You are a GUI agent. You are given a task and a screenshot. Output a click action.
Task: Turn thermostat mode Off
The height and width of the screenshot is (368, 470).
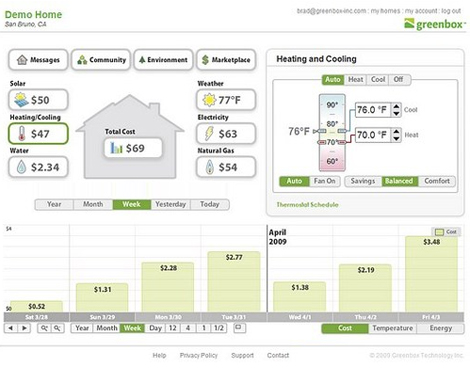399,79
